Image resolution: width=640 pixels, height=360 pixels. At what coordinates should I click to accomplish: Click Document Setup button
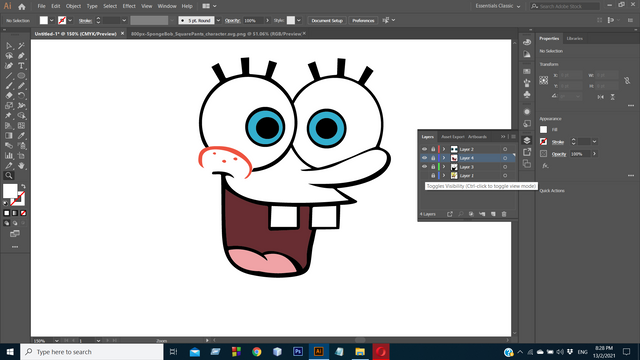click(327, 20)
